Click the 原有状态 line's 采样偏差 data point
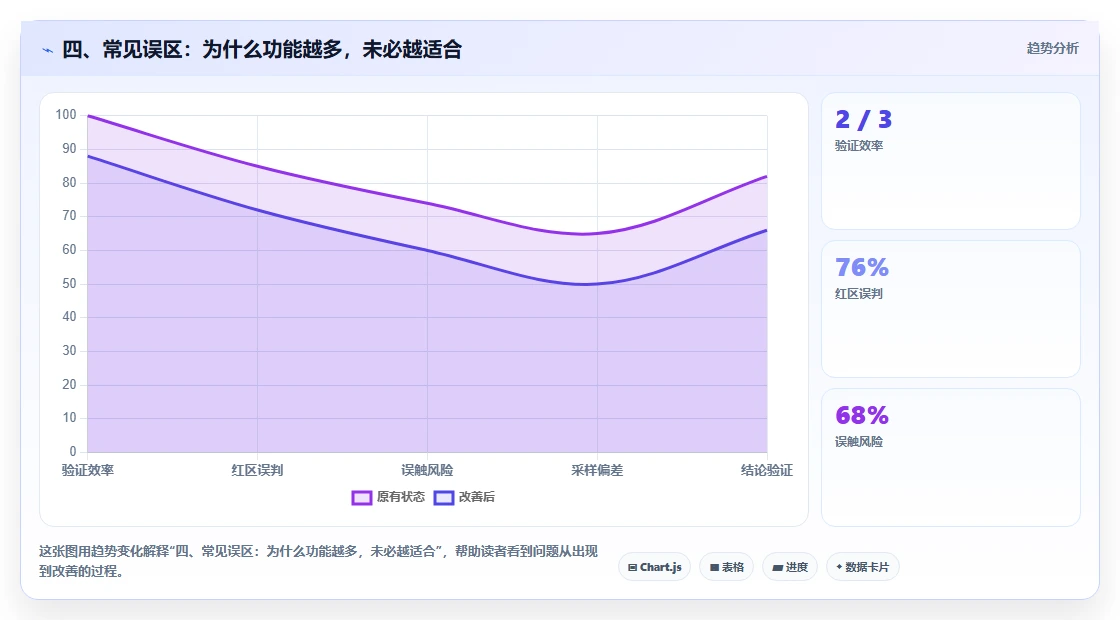This screenshot has width=1120, height=620. coord(597,234)
